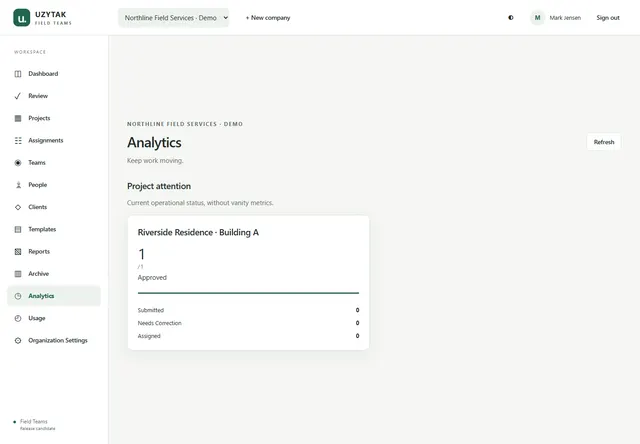
Task: Click the large approved count 1
Action: [141, 254]
